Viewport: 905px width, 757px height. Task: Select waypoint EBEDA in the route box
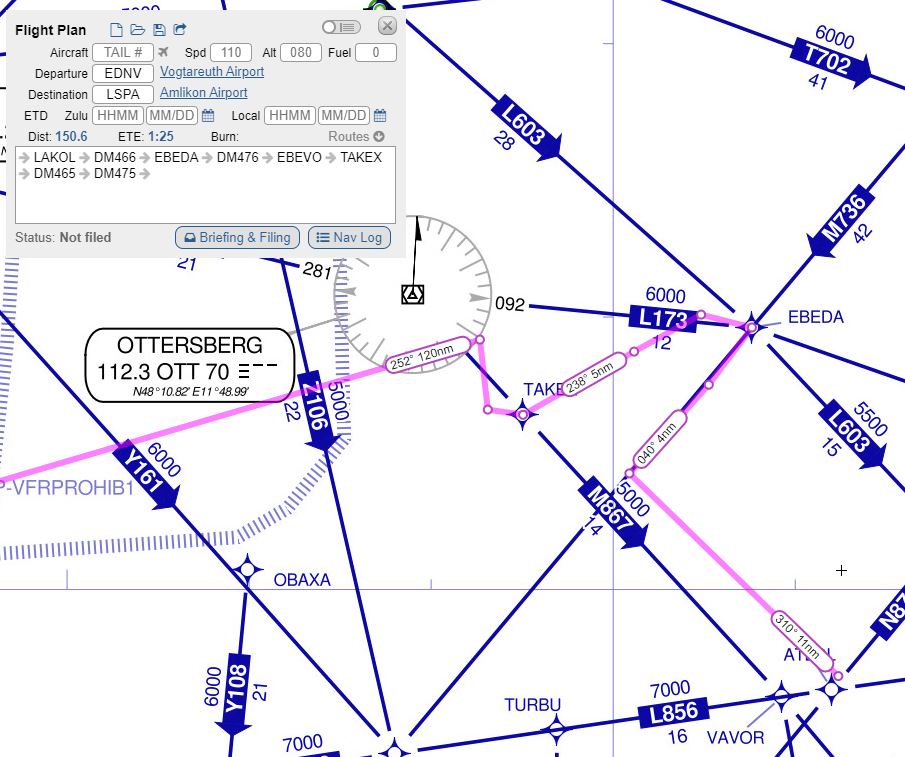click(x=176, y=158)
